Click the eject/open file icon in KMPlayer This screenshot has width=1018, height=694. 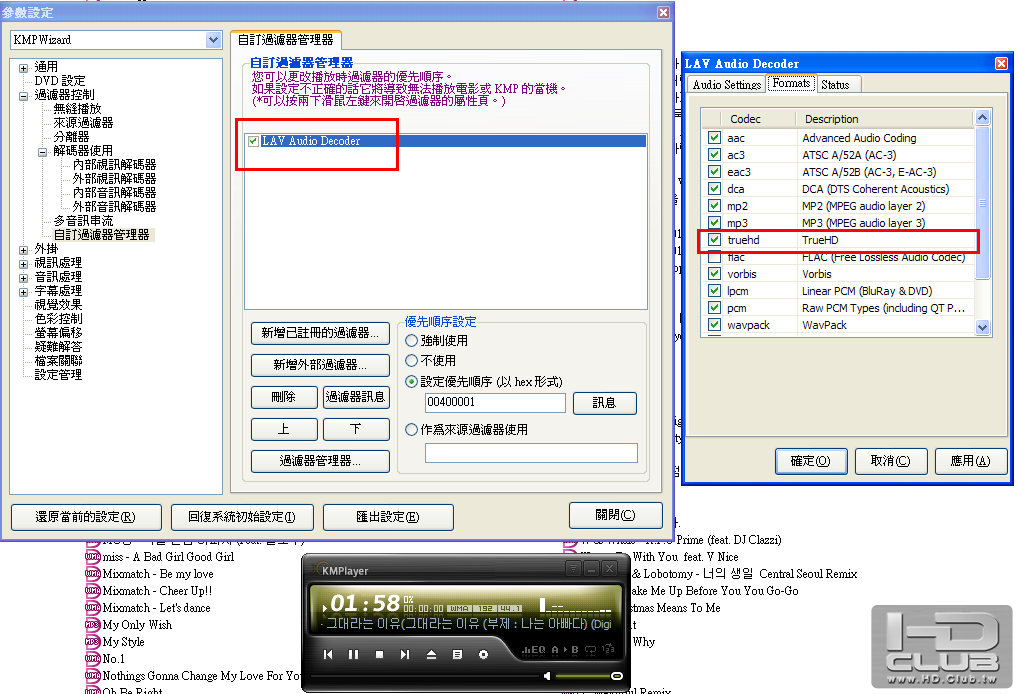click(431, 654)
